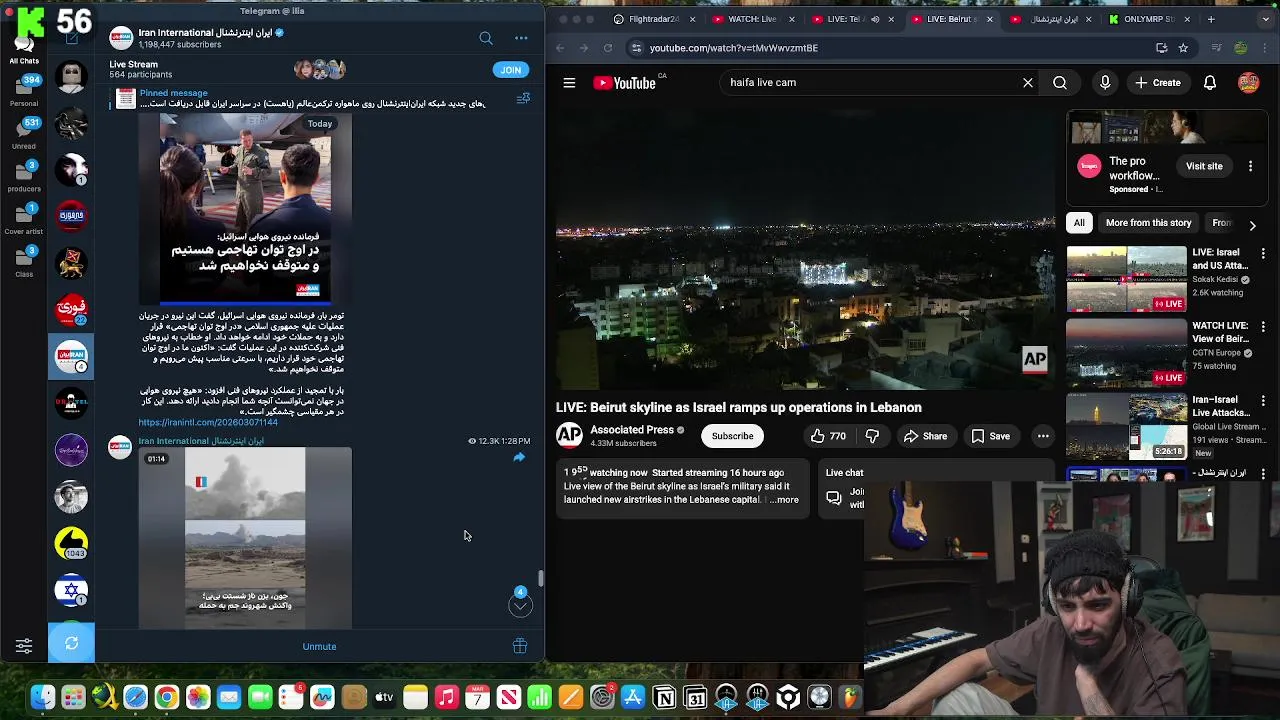Start YouTube voice search microphone

(x=1105, y=83)
